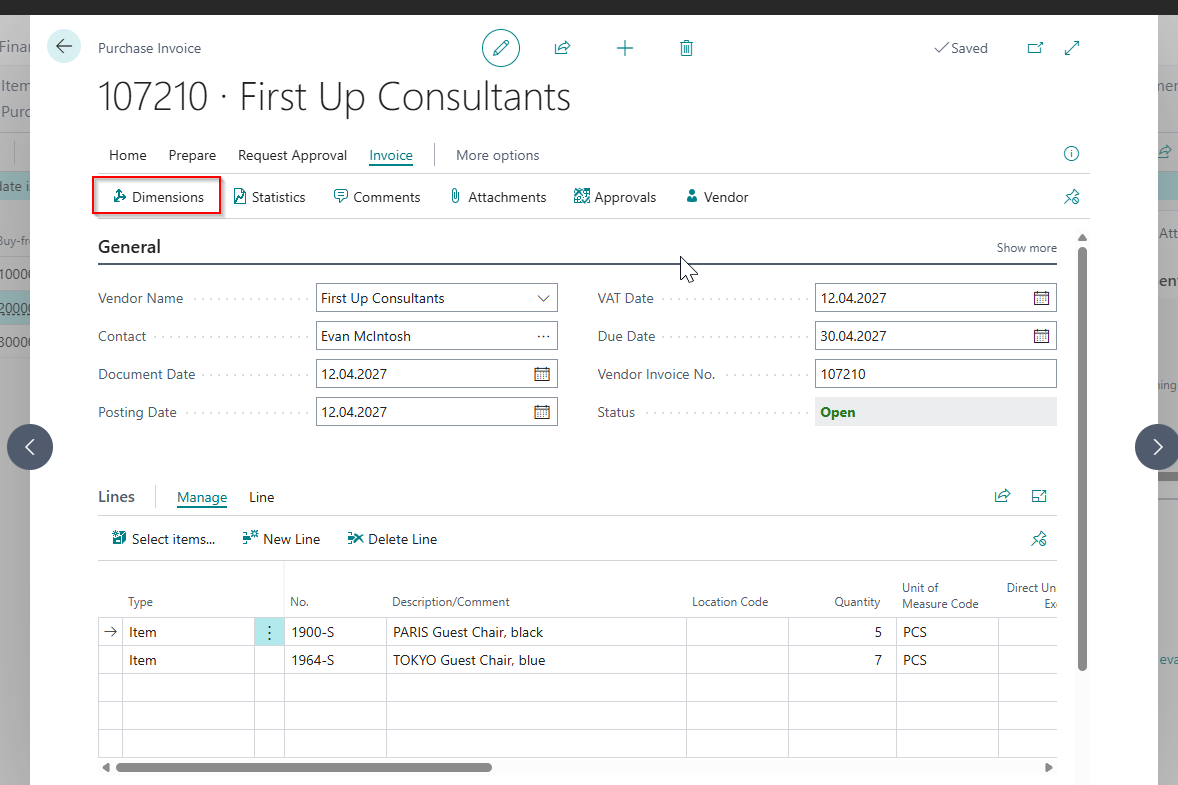Click Location Code column header
1178x785 pixels.
pos(729,602)
